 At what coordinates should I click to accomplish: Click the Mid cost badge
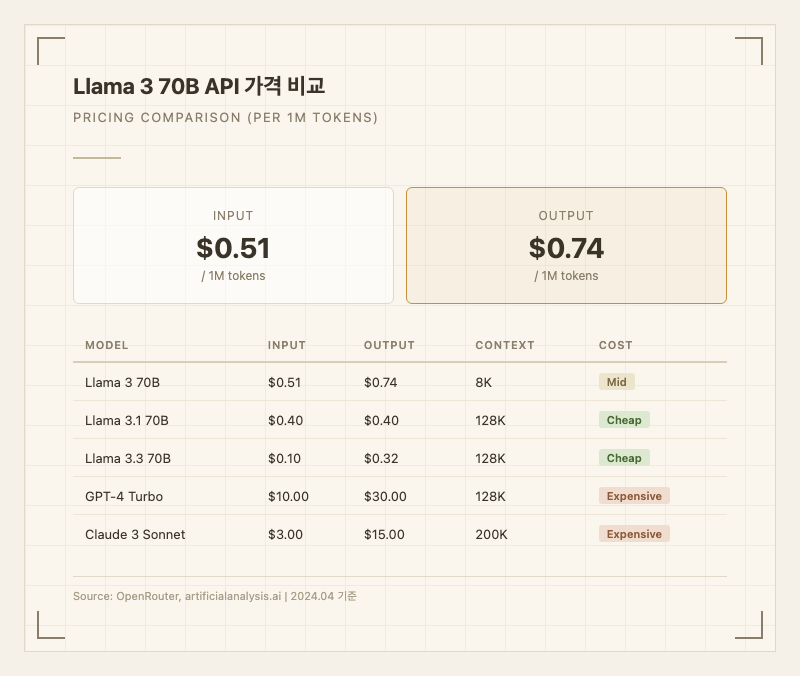(x=618, y=382)
